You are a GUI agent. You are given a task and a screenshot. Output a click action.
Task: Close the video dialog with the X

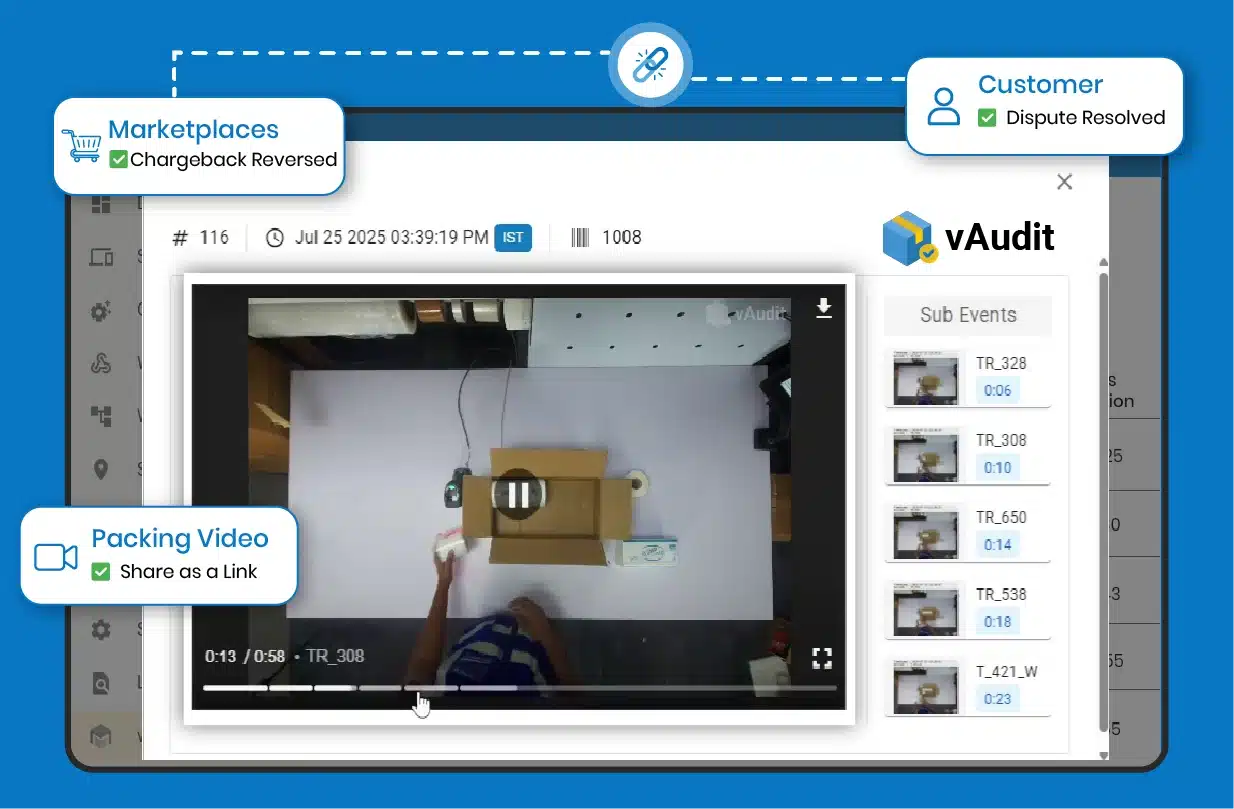tap(1064, 181)
